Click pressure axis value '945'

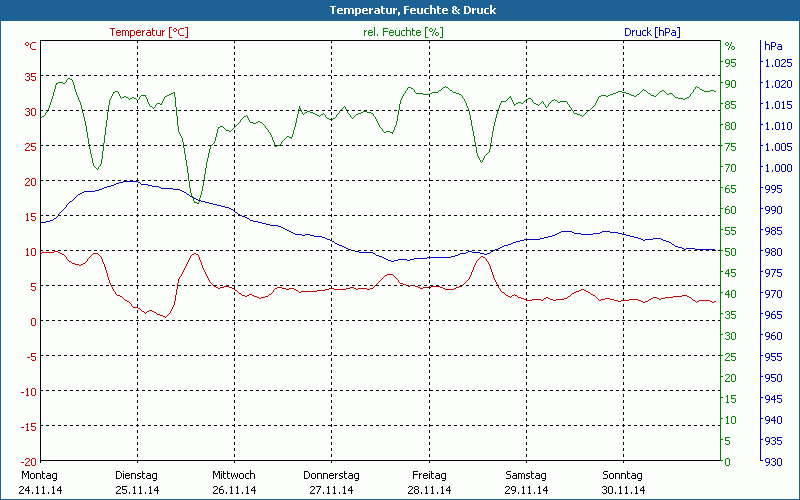773,399
